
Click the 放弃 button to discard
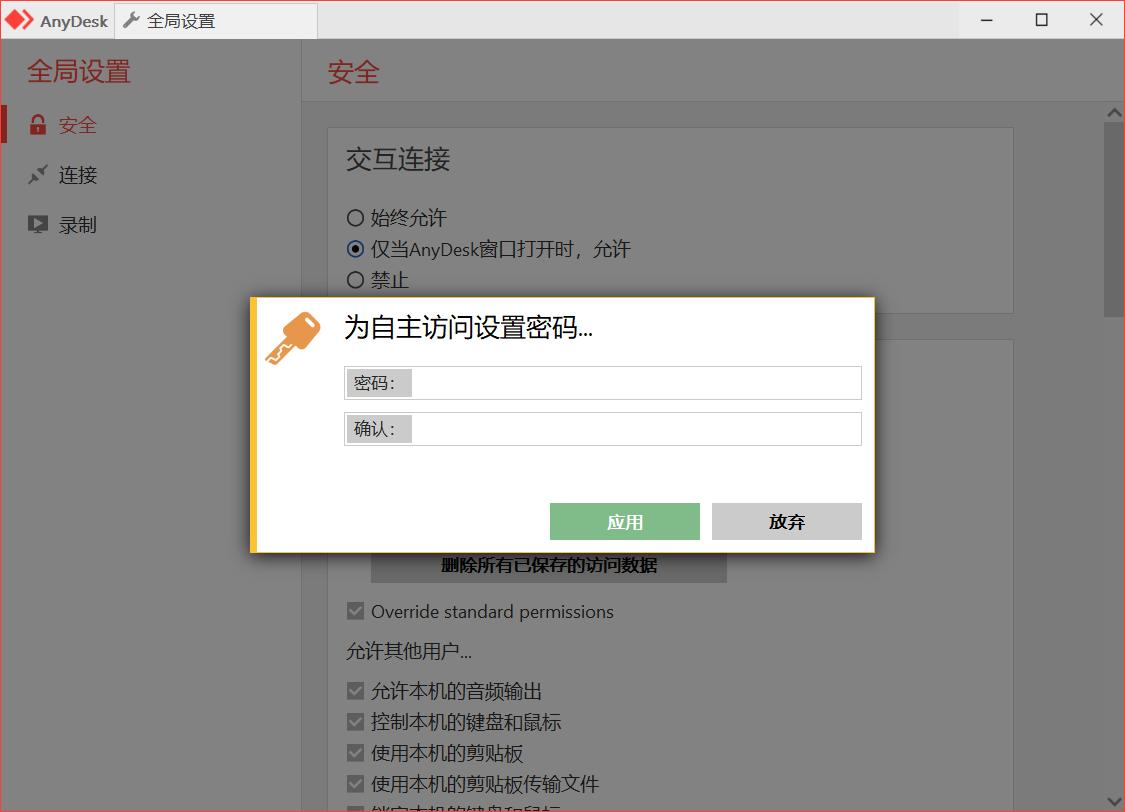click(x=786, y=521)
